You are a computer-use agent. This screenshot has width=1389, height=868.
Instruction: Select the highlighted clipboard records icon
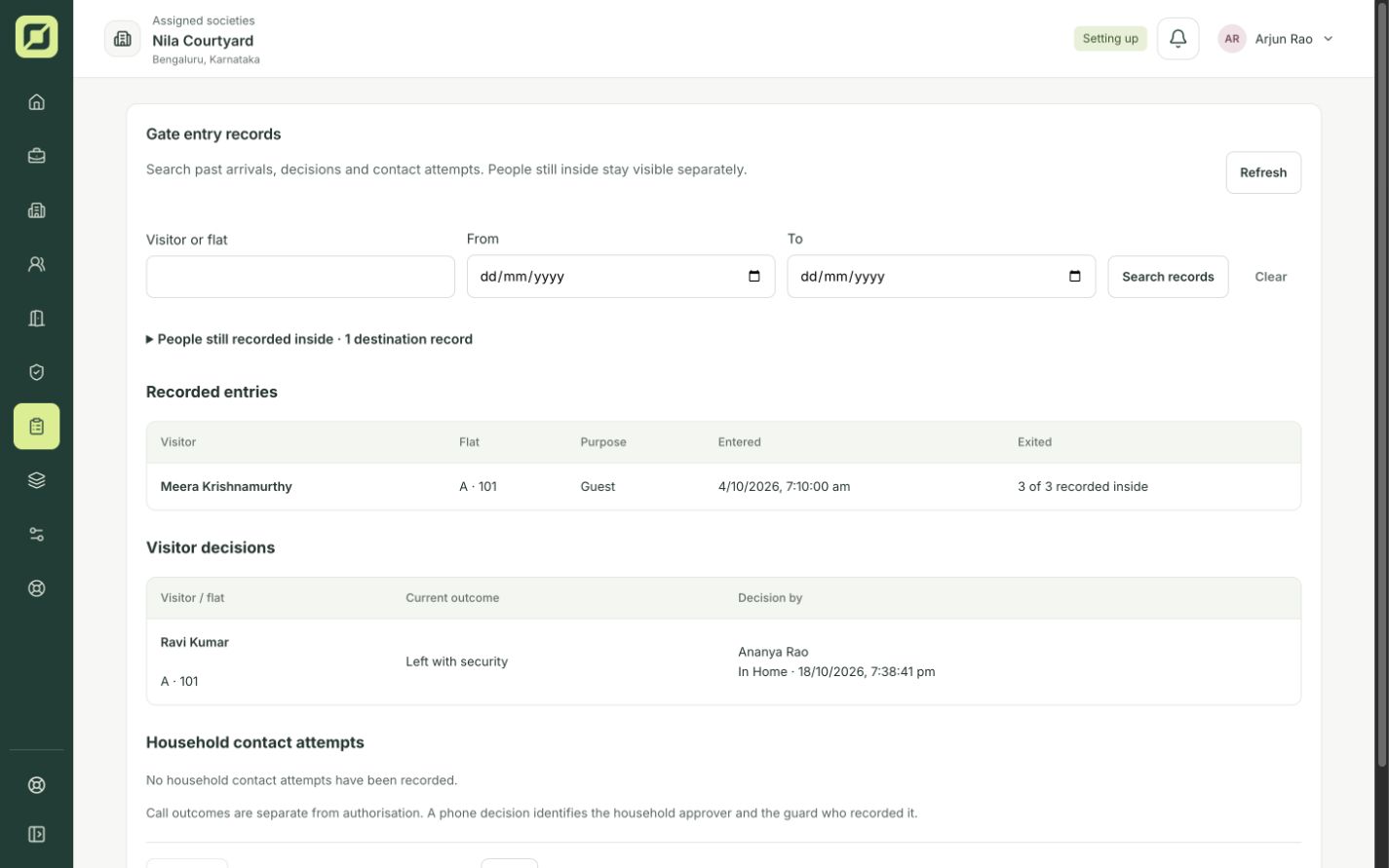click(36, 427)
